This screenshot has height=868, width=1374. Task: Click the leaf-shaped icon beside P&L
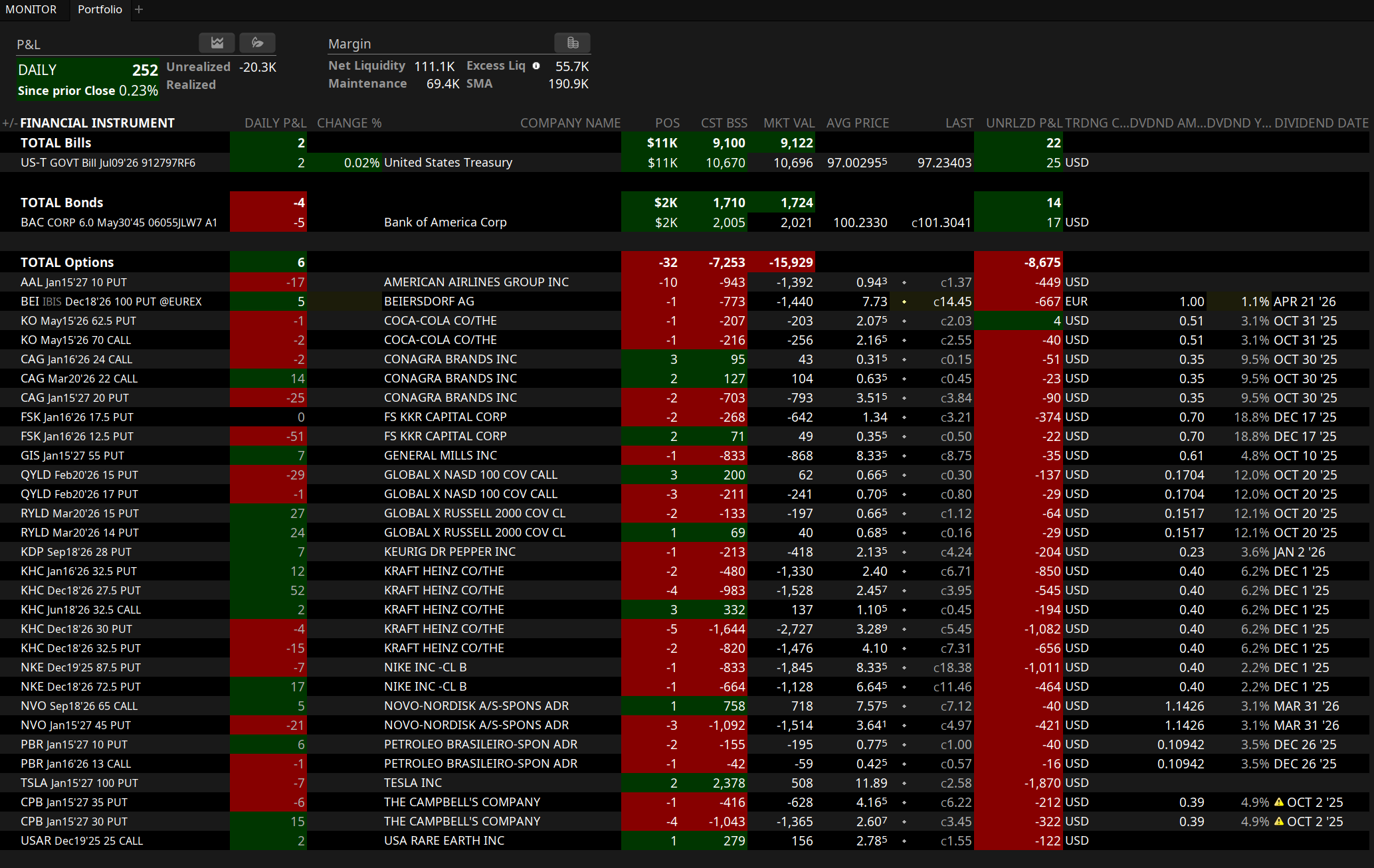[x=257, y=43]
